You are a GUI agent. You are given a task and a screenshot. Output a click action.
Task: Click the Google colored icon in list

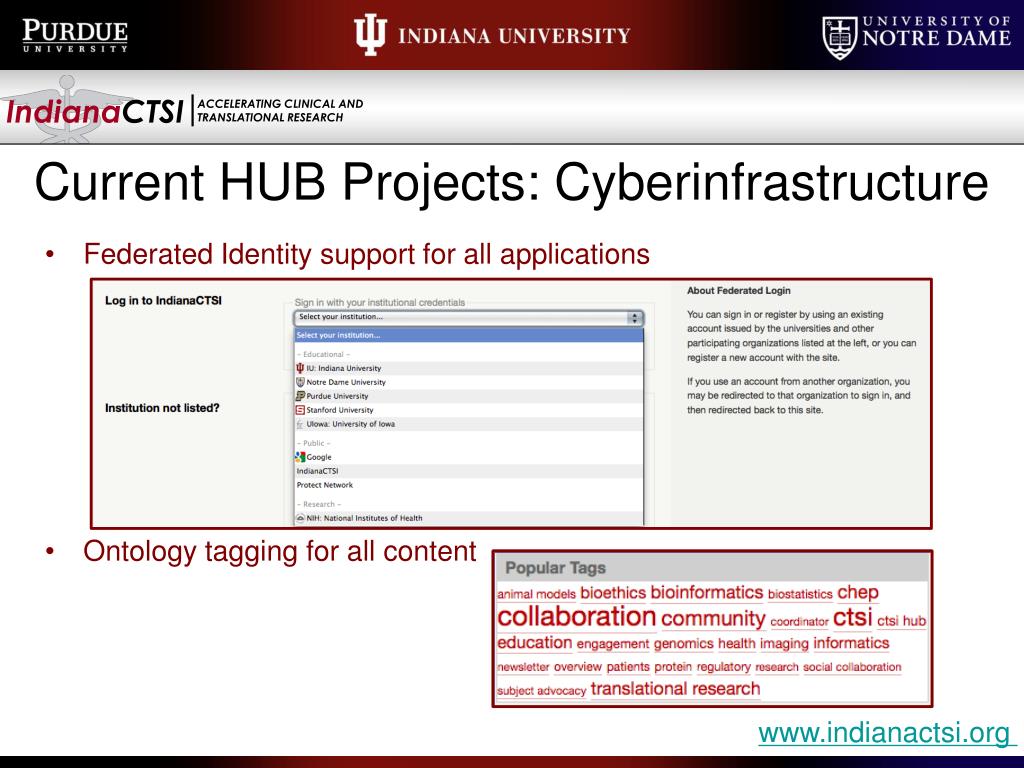click(x=300, y=457)
